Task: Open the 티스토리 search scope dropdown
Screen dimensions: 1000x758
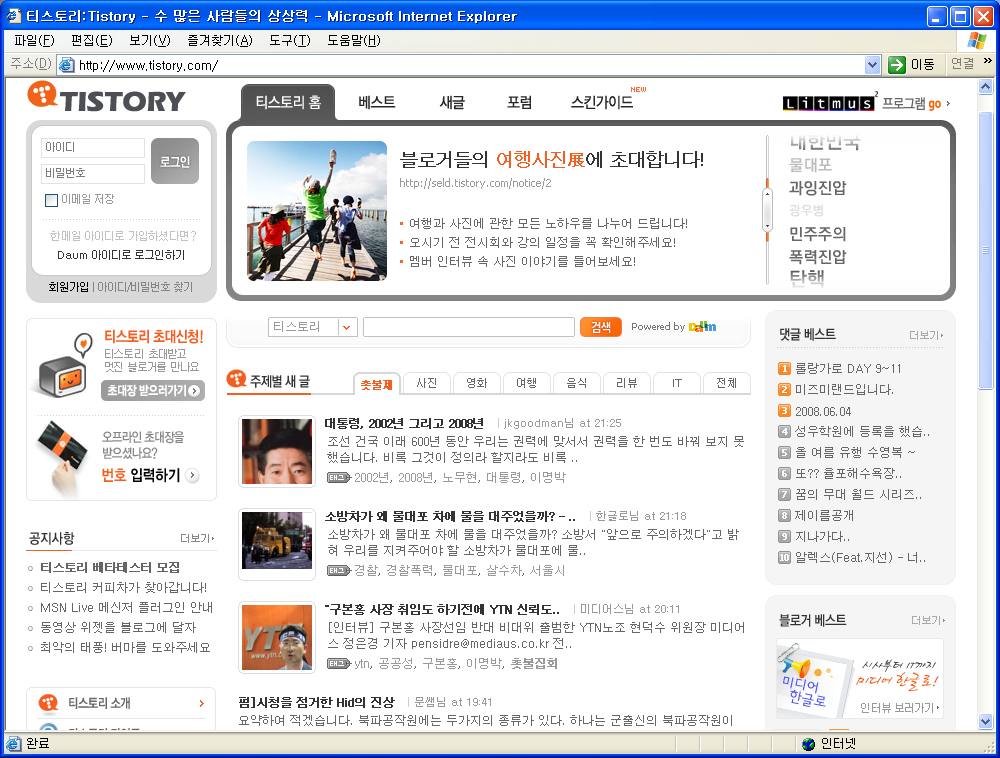Action: click(346, 327)
